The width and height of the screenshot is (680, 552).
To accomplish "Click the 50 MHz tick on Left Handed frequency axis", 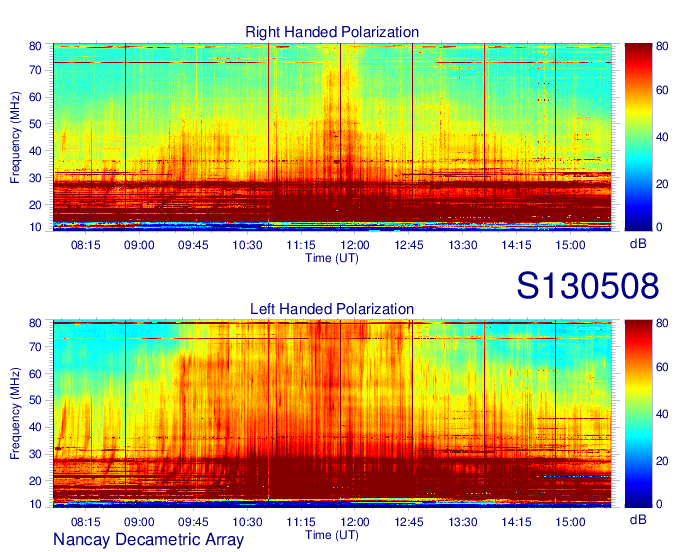I will click(36, 400).
